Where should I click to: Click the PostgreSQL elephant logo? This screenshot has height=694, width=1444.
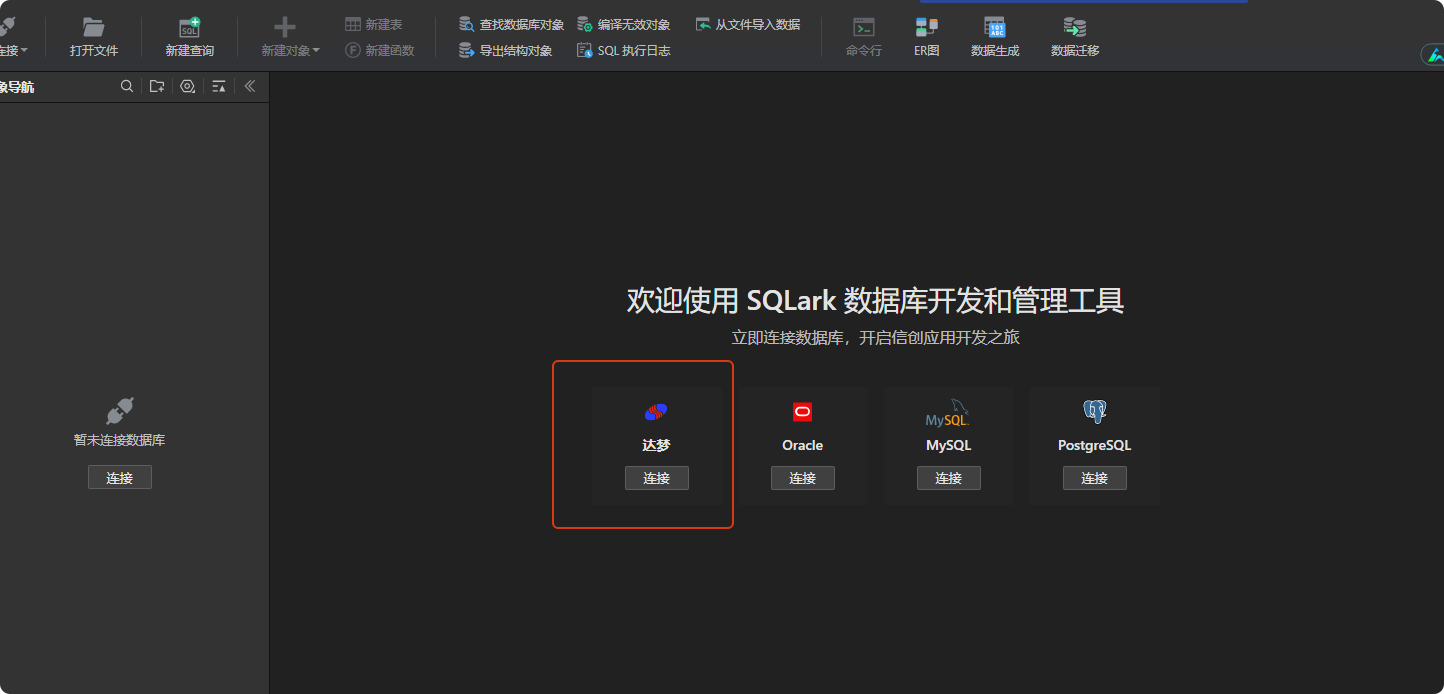(x=1095, y=411)
